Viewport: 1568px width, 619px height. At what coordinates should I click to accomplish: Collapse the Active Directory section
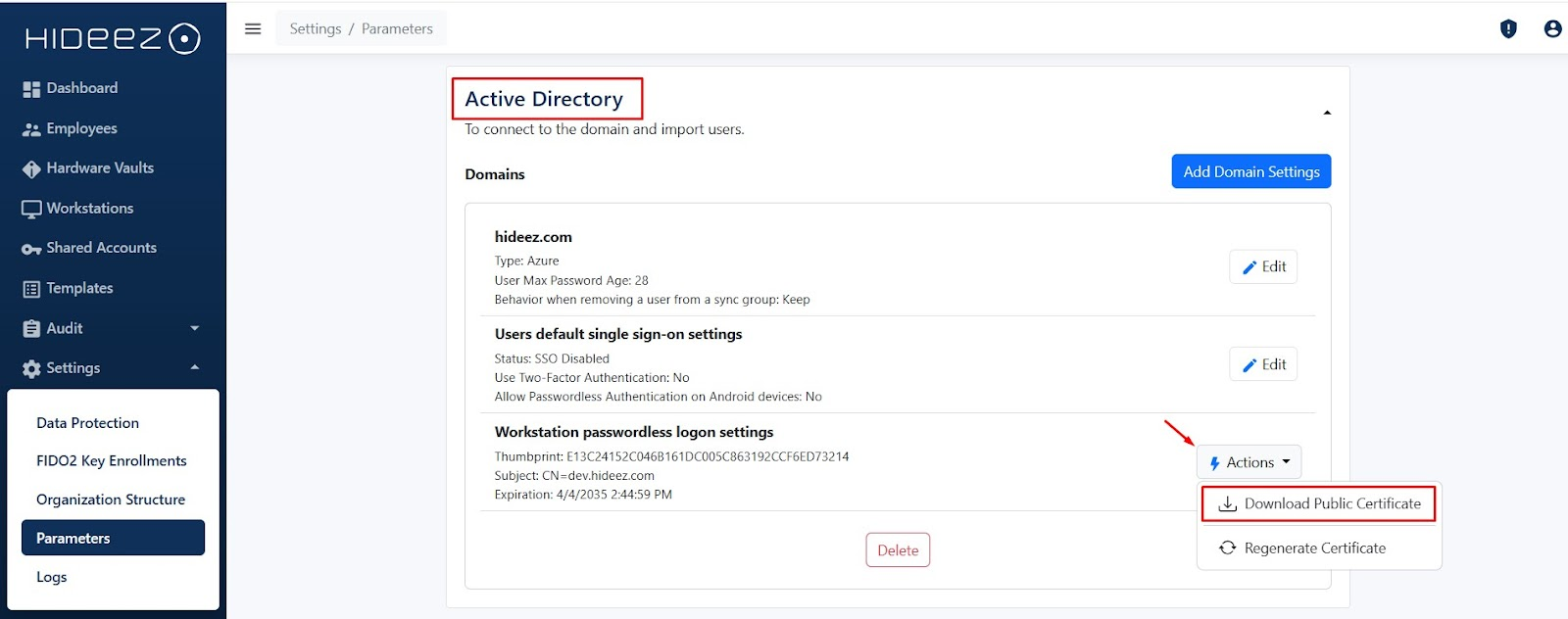[1327, 113]
